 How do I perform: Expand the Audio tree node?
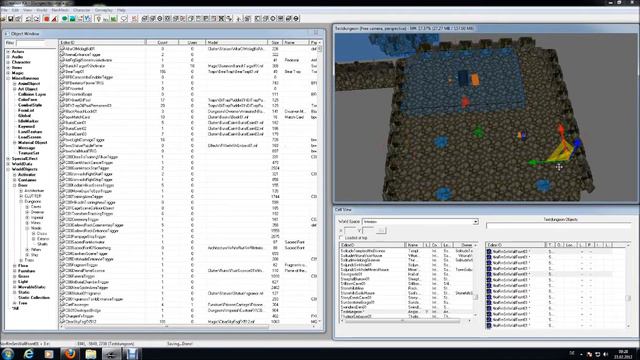click(x=8, y=57)
